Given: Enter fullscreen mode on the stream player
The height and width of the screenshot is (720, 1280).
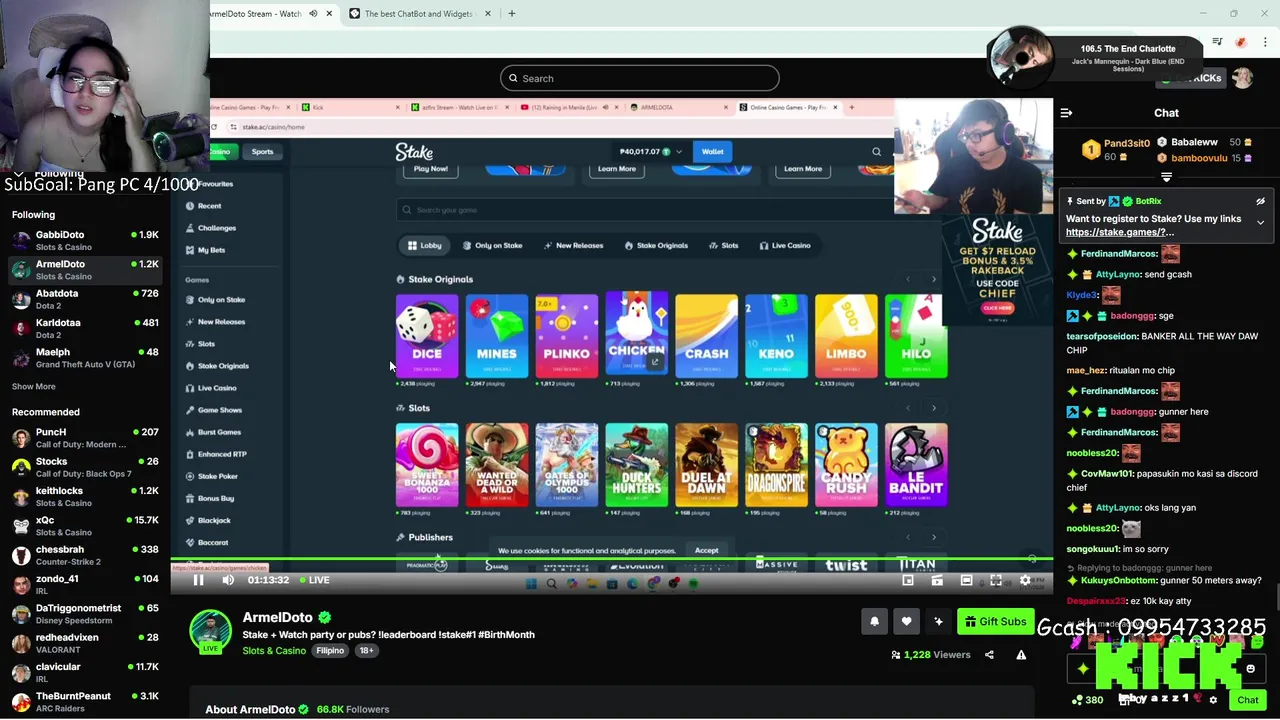Looking at the screenshot, I should pos(995,580).
